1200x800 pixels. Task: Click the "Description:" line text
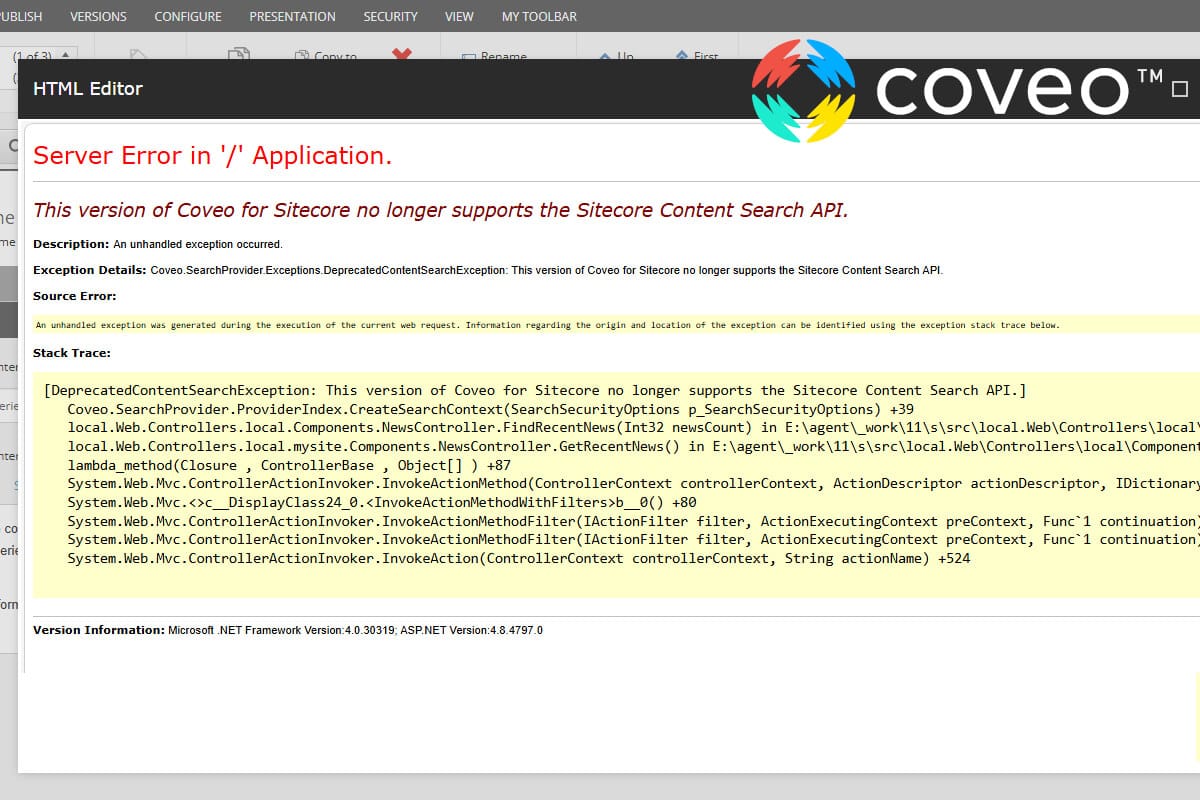158,244
